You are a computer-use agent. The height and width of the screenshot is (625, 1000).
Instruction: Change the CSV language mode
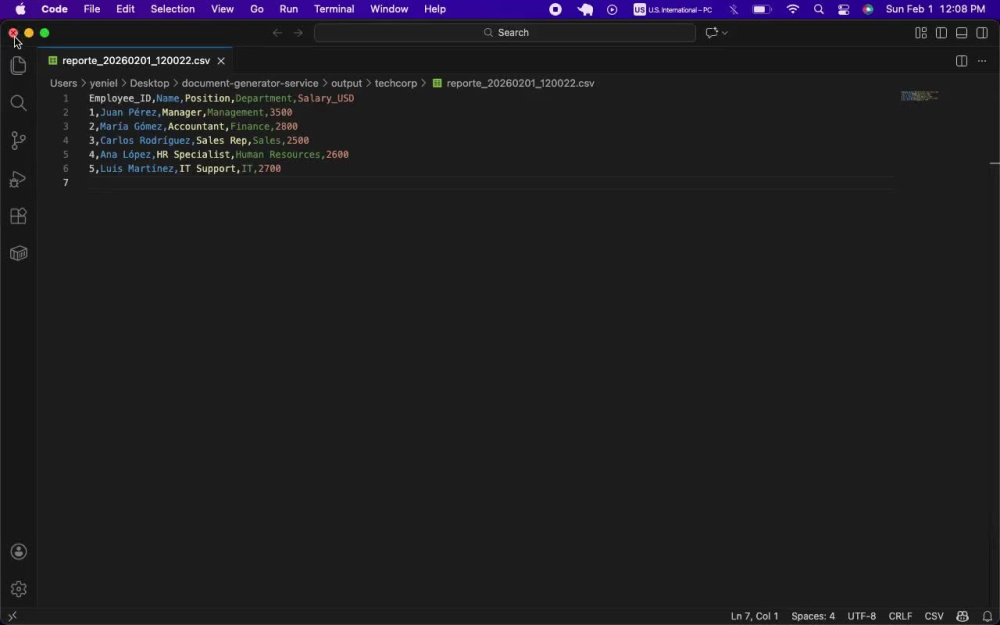(x=934, y=616)
